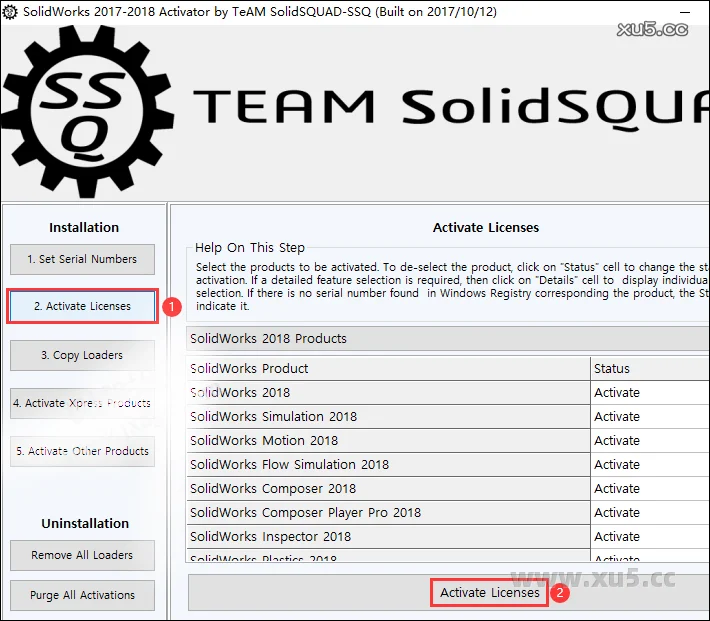This screenshot has height=621, width=710.
Task: Toggle Status cell for SolidWorks 2018
Action: [x=617, y=393]
